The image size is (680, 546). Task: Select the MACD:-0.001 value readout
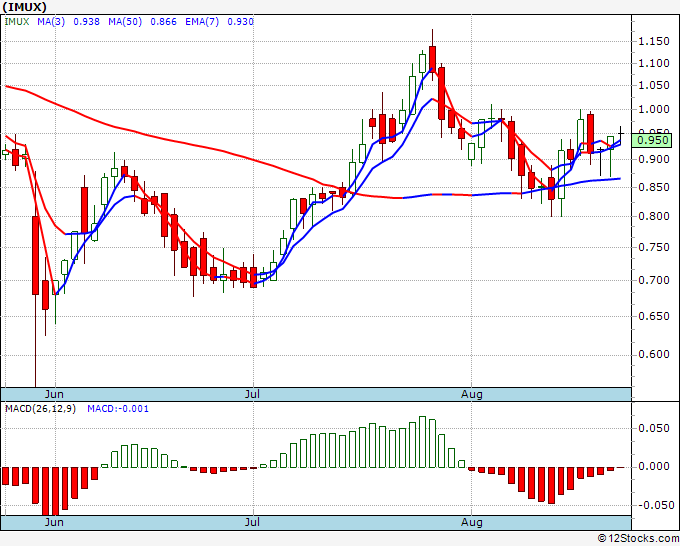pos(118,409)
